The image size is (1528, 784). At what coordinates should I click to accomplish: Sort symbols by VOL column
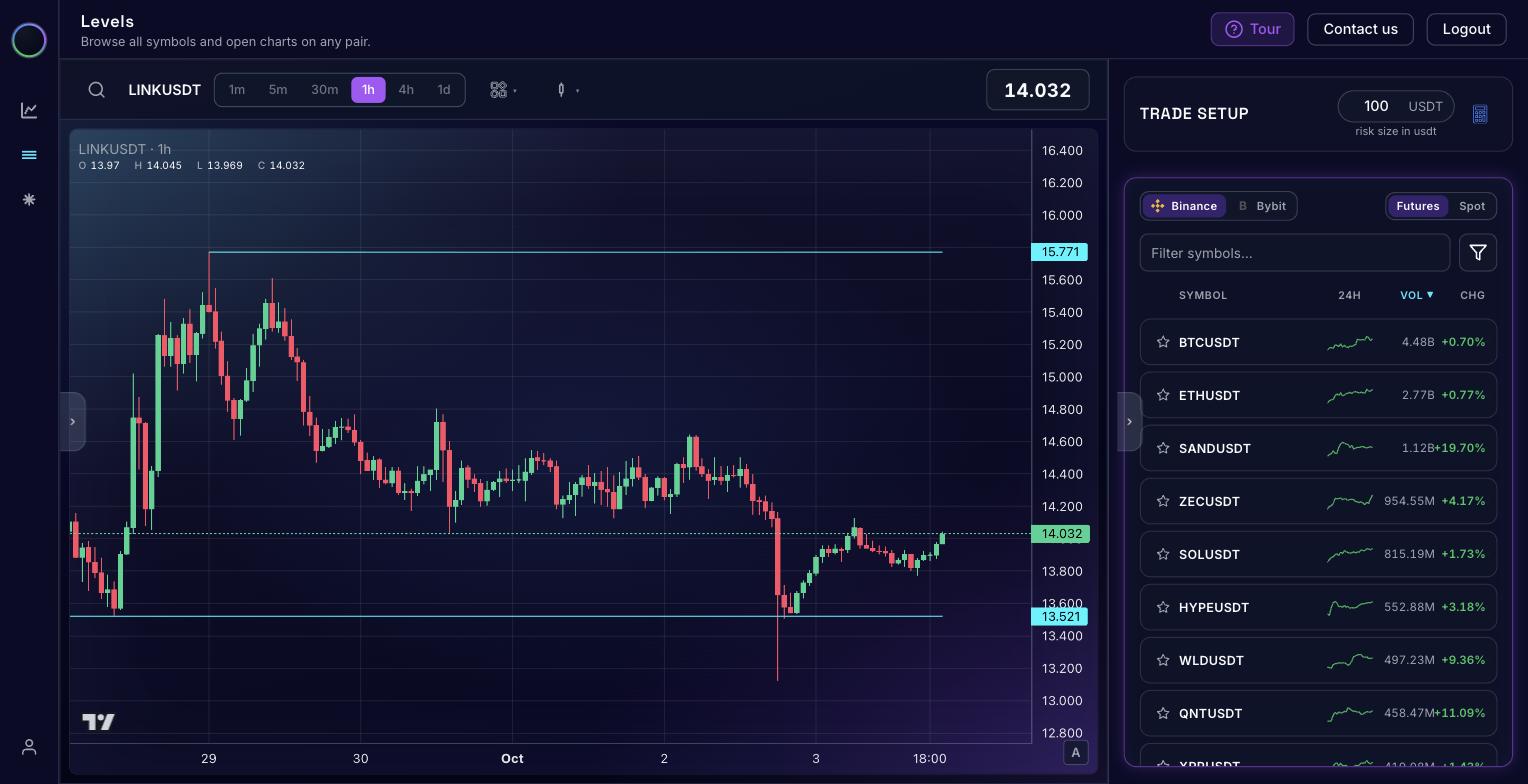coord(1416,295)
